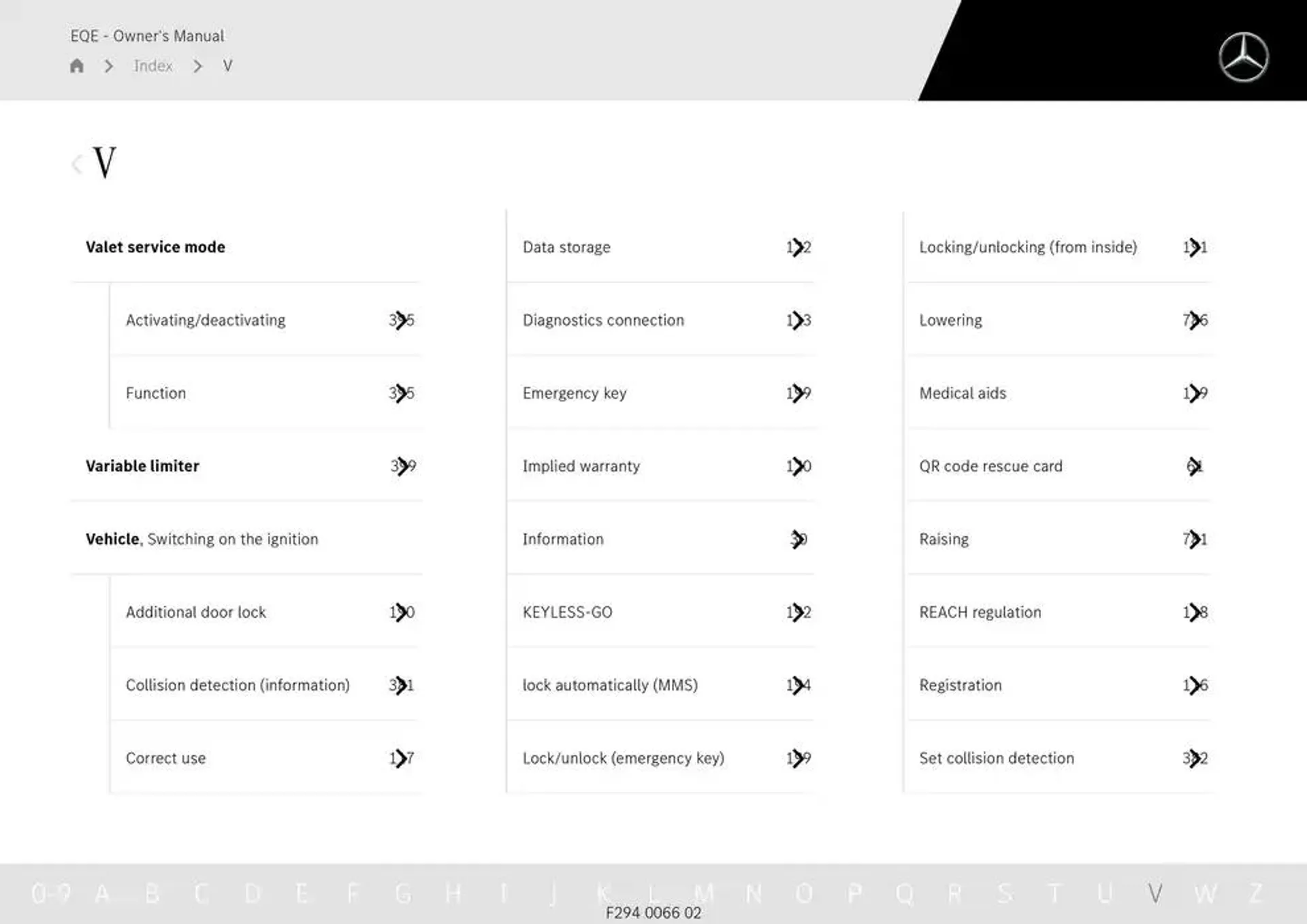This screenshot has height=924, width=1307.
Task: Expand the Valet service mode section
Action: pyautogui.click(x=156, y=246)
